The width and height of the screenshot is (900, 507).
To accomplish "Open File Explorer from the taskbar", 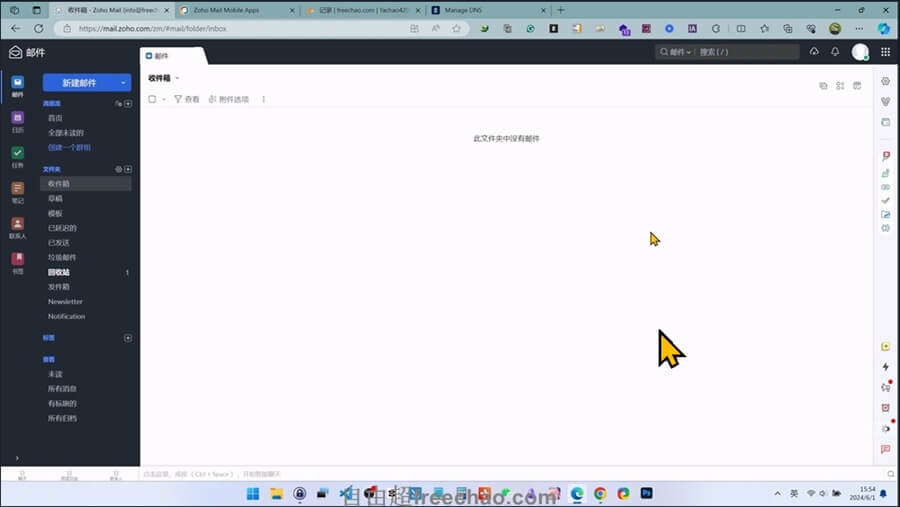I will pyautogui.click(x=276, y=494).
